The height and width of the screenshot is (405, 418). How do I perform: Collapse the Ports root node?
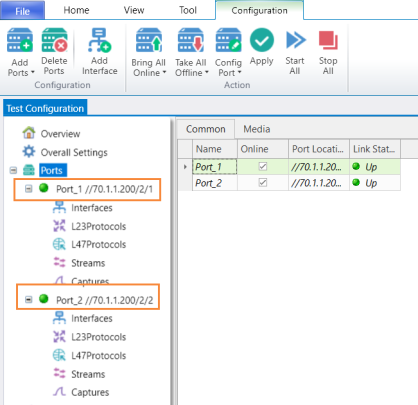tap(13, 170)
